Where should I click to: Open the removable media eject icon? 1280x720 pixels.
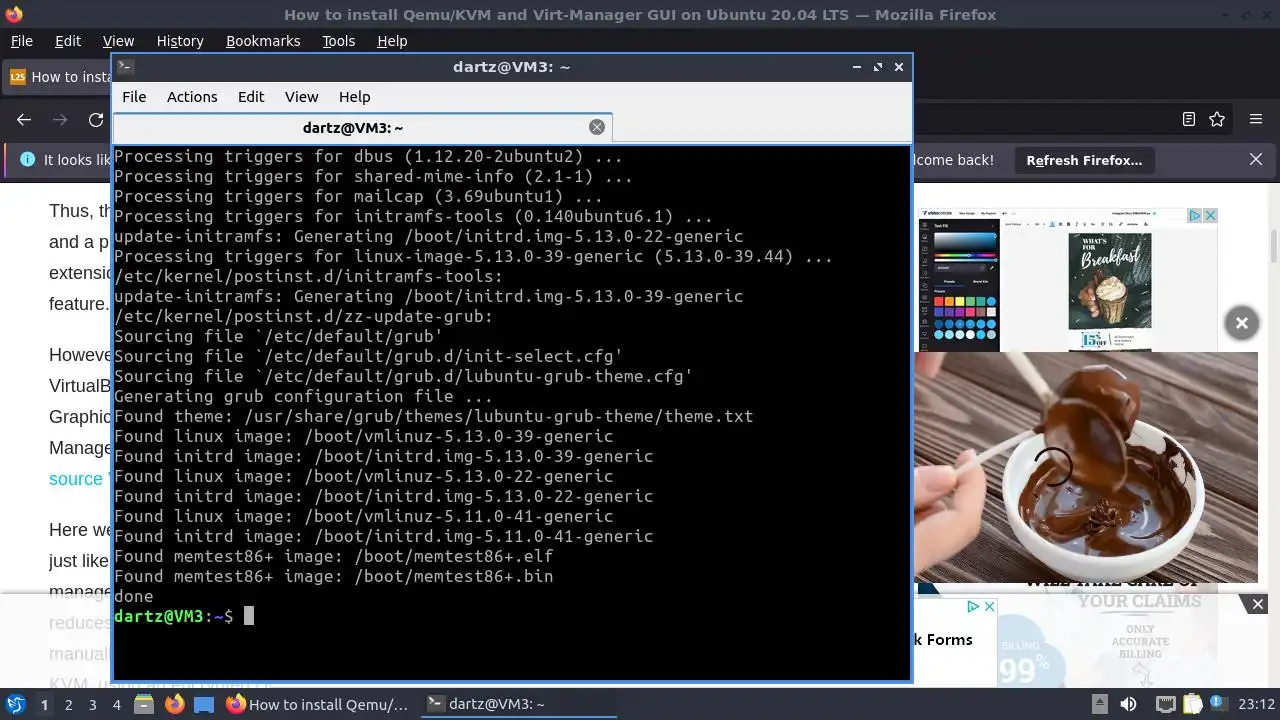tap(1099, 704)
